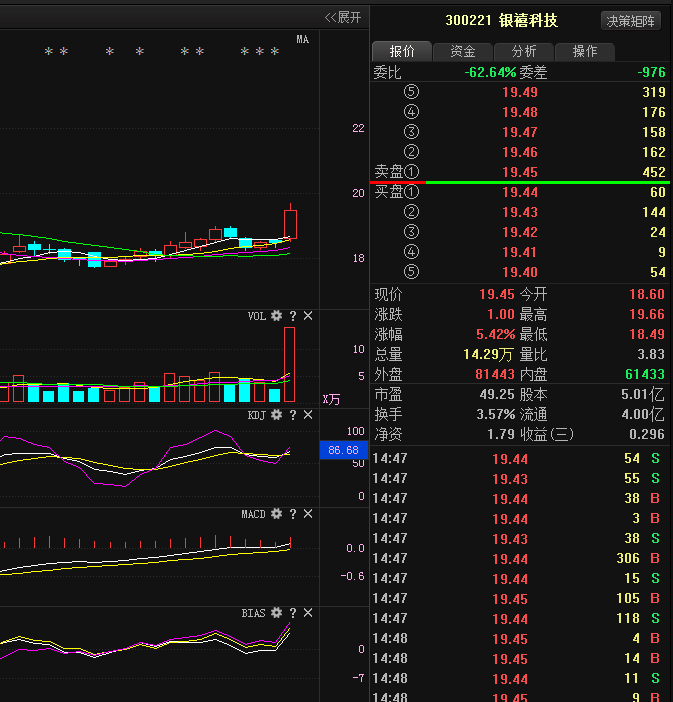Select 买盘① row volume 60
The image size is (673, 702).
(x=658, y=193)
